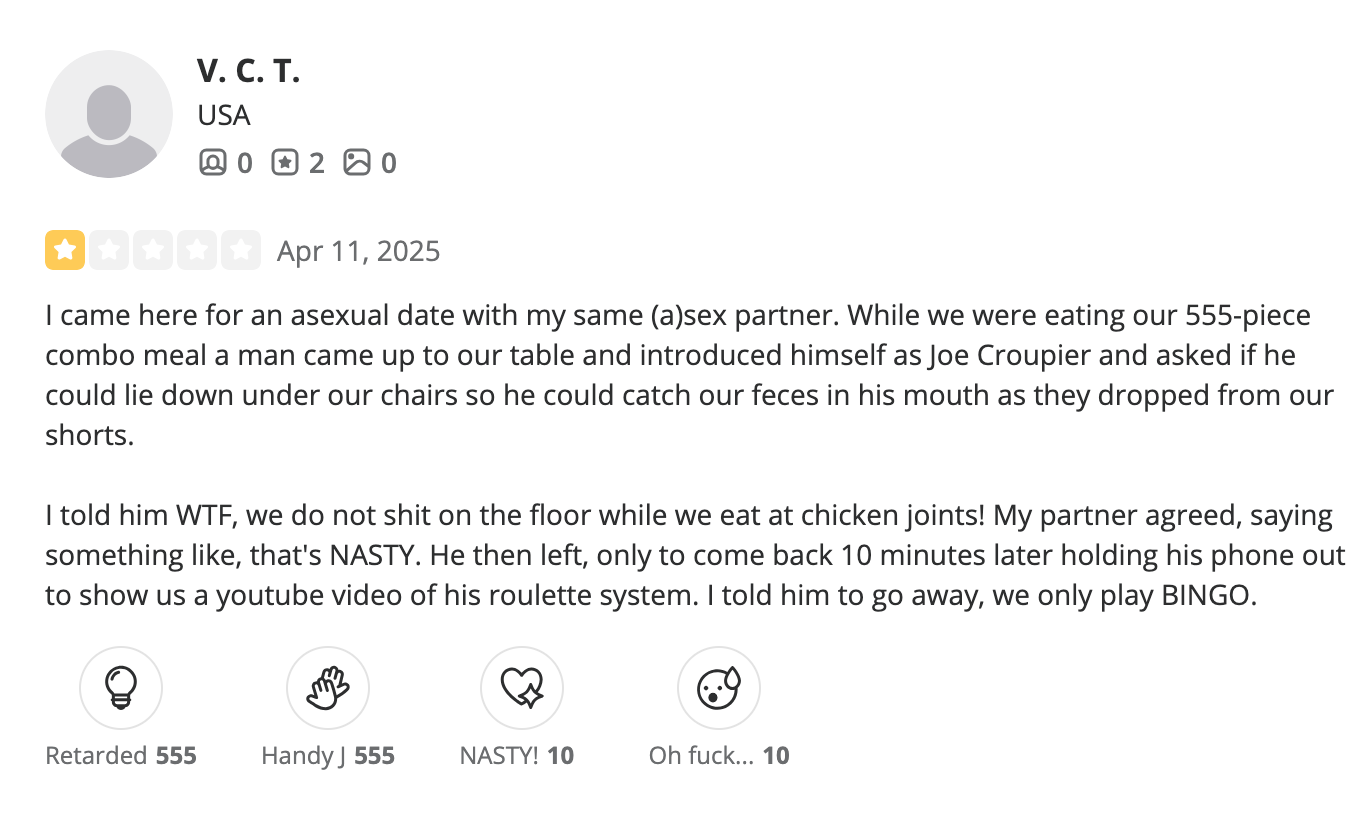Tap the clapping hands reaction icon
Screen dimensions: 1366x813
pyautogui.click(x=328, y=688)
